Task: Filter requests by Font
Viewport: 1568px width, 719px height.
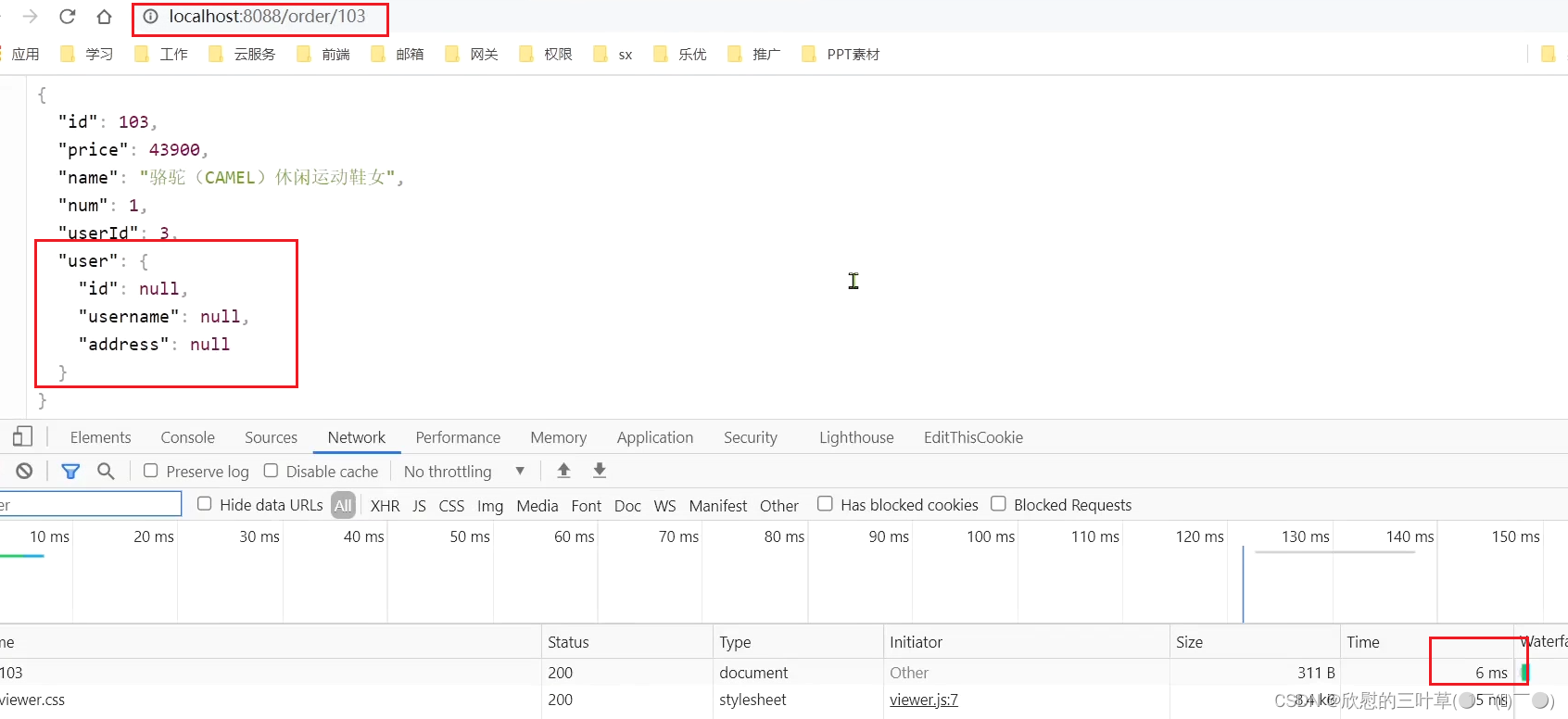Action: pos(586,506)
